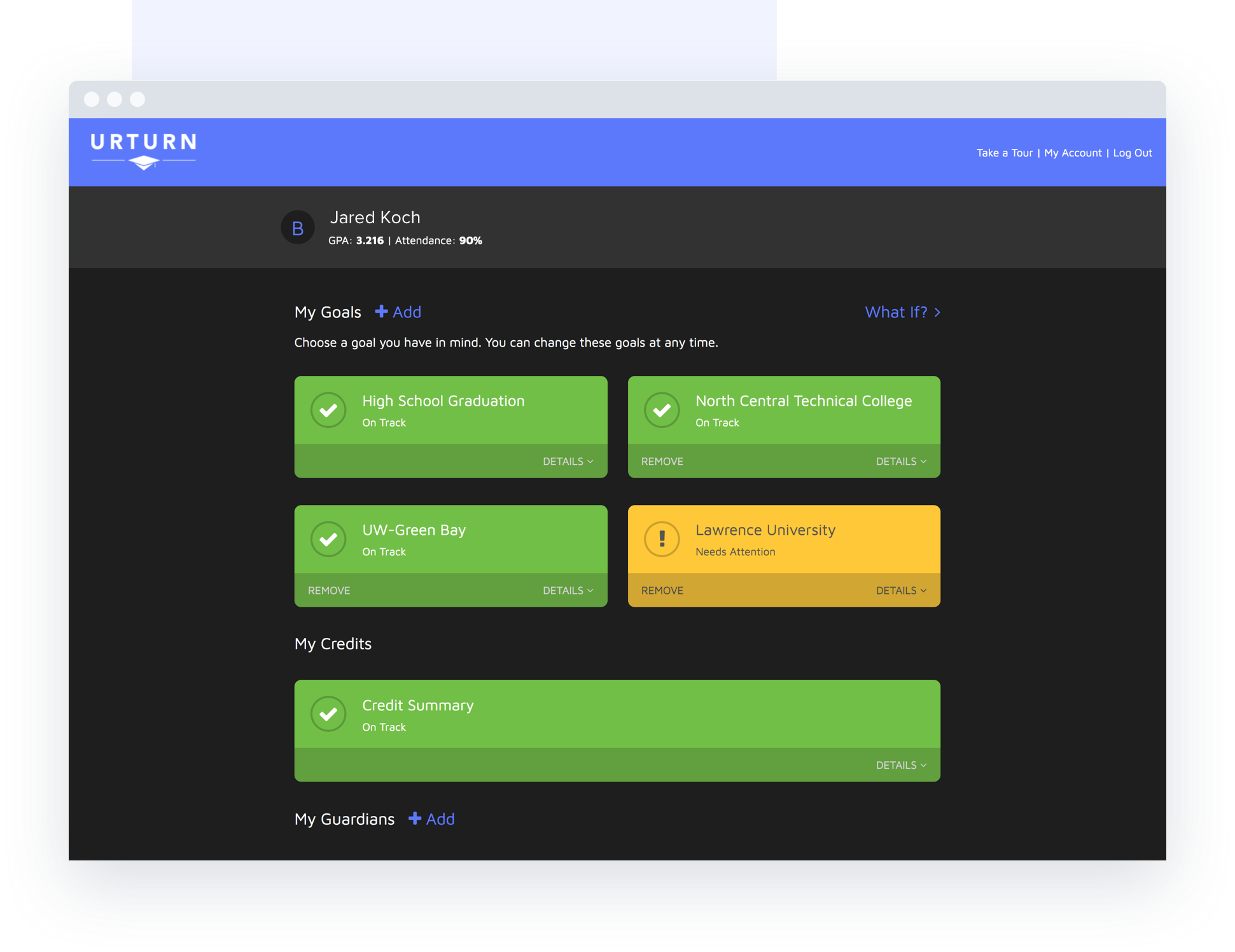Viewport: 1235px width, 952px height.
Task: Click Lawrence University exclamation warning icon
Action: (x=662, y=539)
